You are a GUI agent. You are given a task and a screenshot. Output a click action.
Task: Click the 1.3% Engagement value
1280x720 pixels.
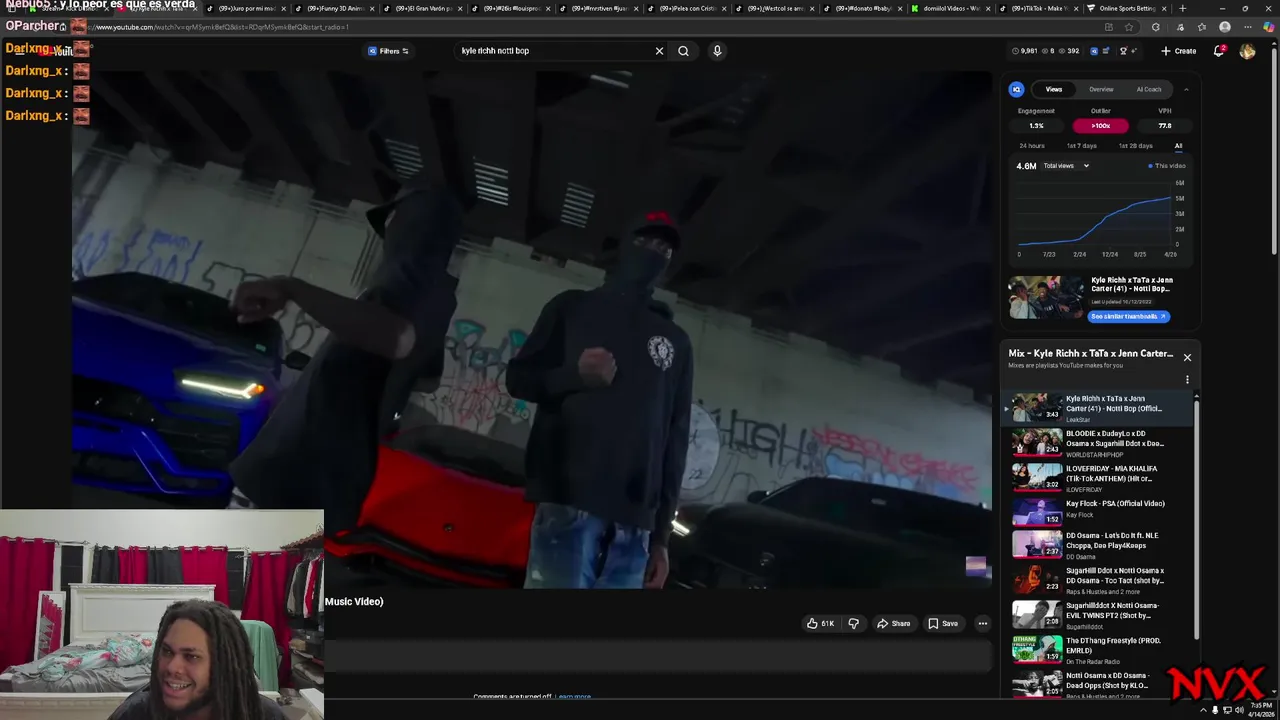tap(1036, 126)
